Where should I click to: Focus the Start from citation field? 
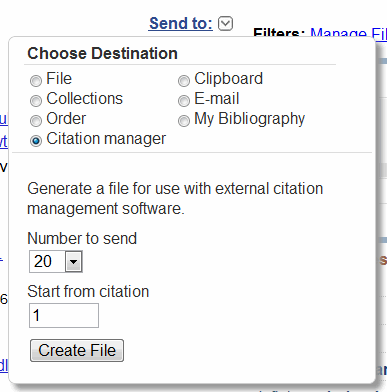pos(64,315)
